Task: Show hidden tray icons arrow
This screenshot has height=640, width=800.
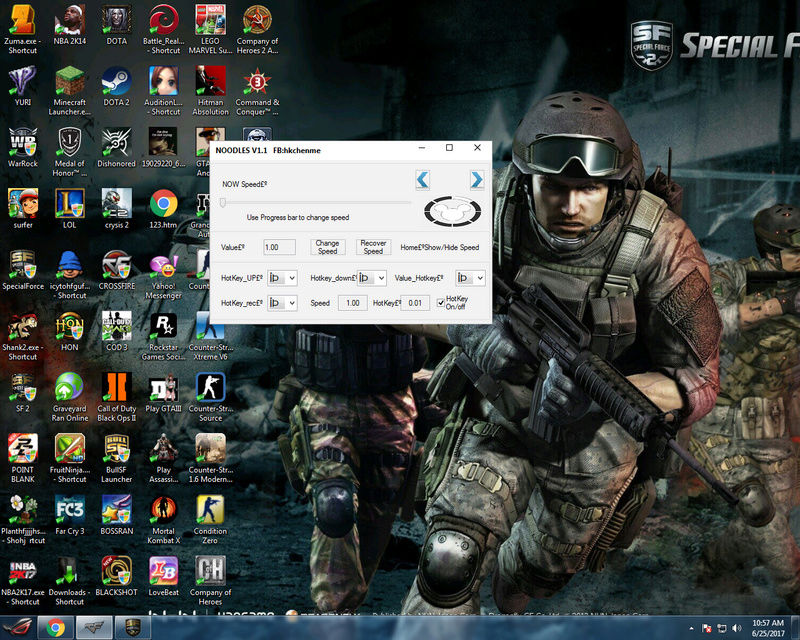Action: [x=691, y=628]
